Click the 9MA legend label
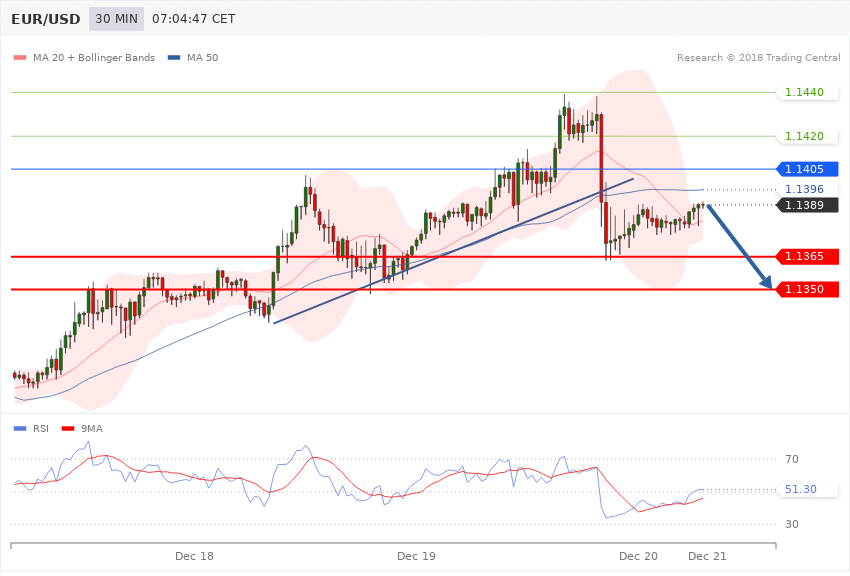Screen dimensions: 850x576 92,429
